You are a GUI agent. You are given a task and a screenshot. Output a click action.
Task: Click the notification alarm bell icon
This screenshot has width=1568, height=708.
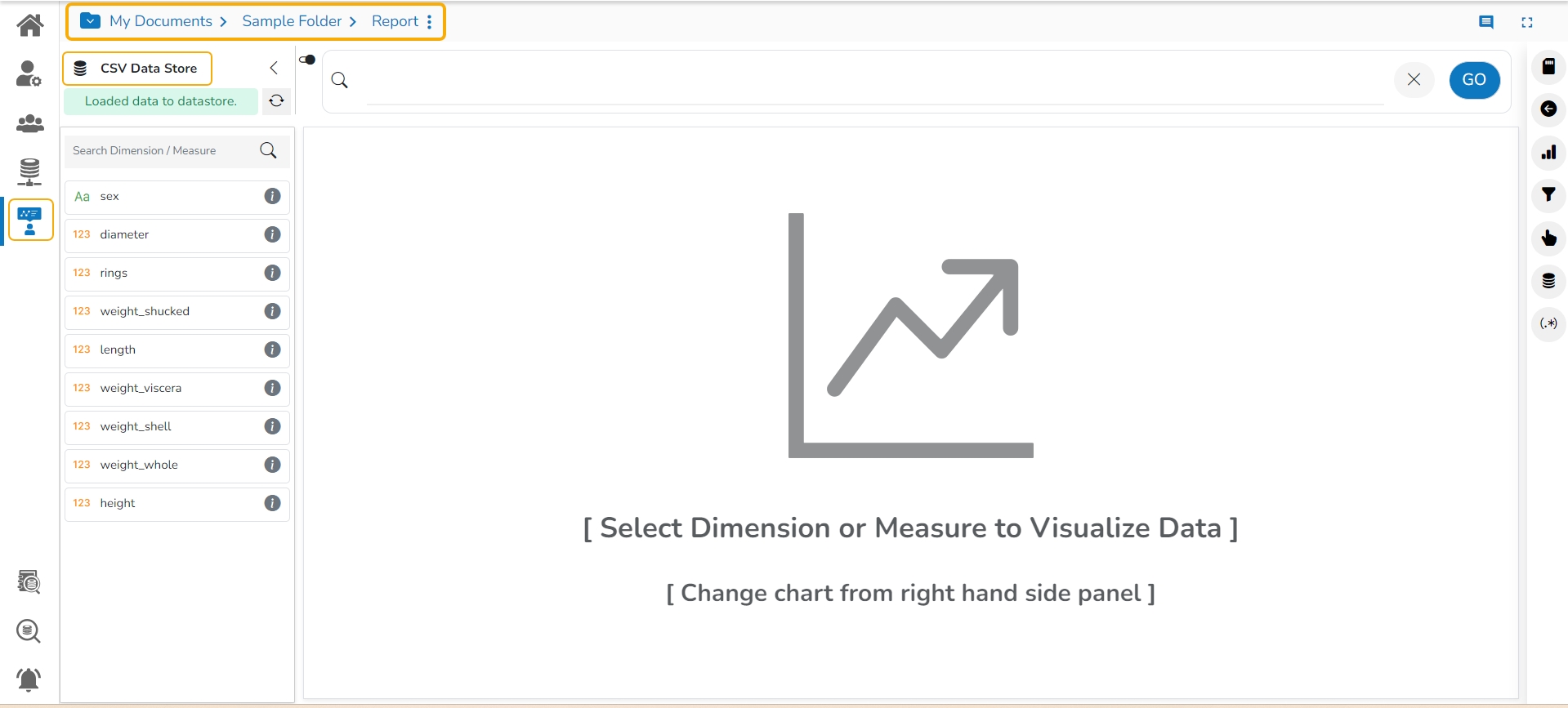pos(29,679)
